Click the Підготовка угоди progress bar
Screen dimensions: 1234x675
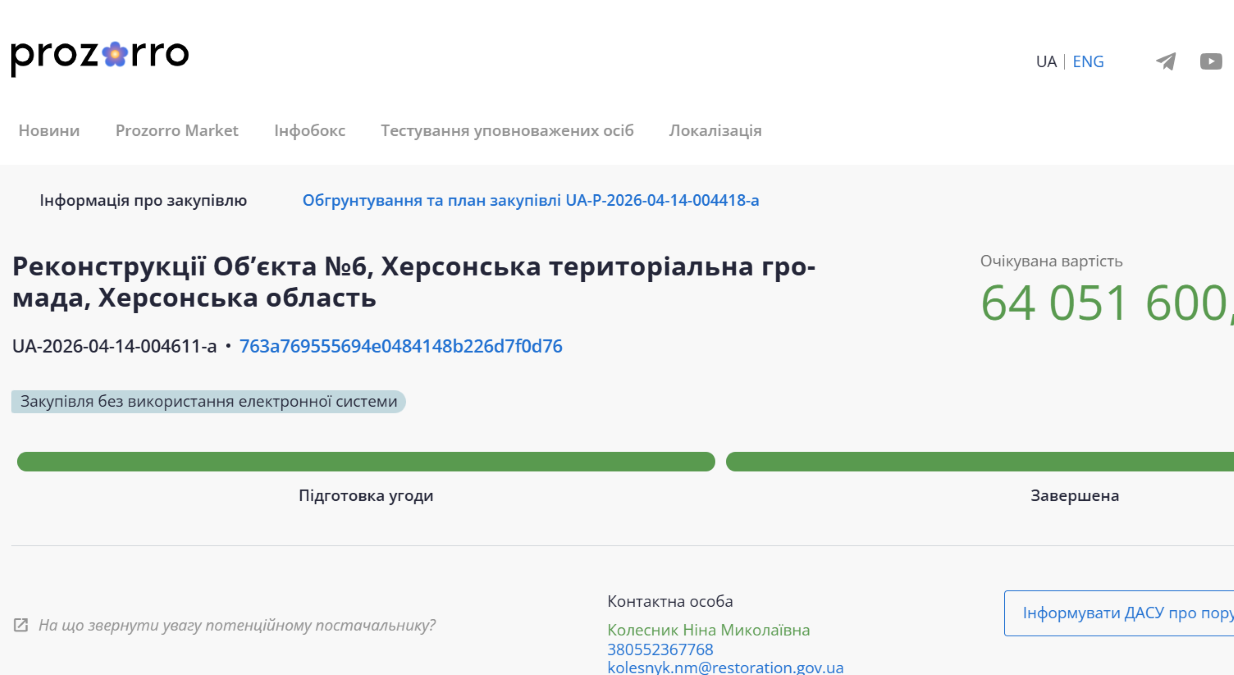point(366,462)
